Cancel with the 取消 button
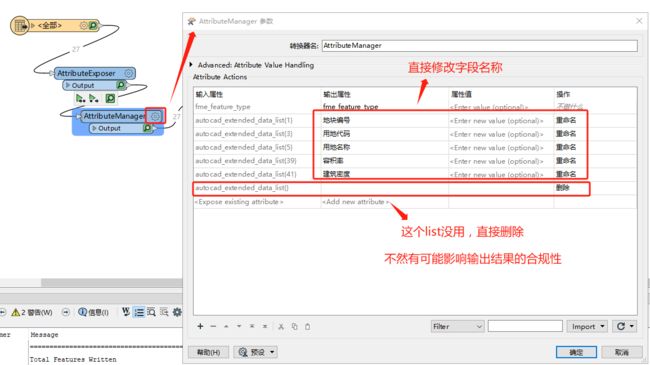Screen dimensions: 650x365 [621, 352]
